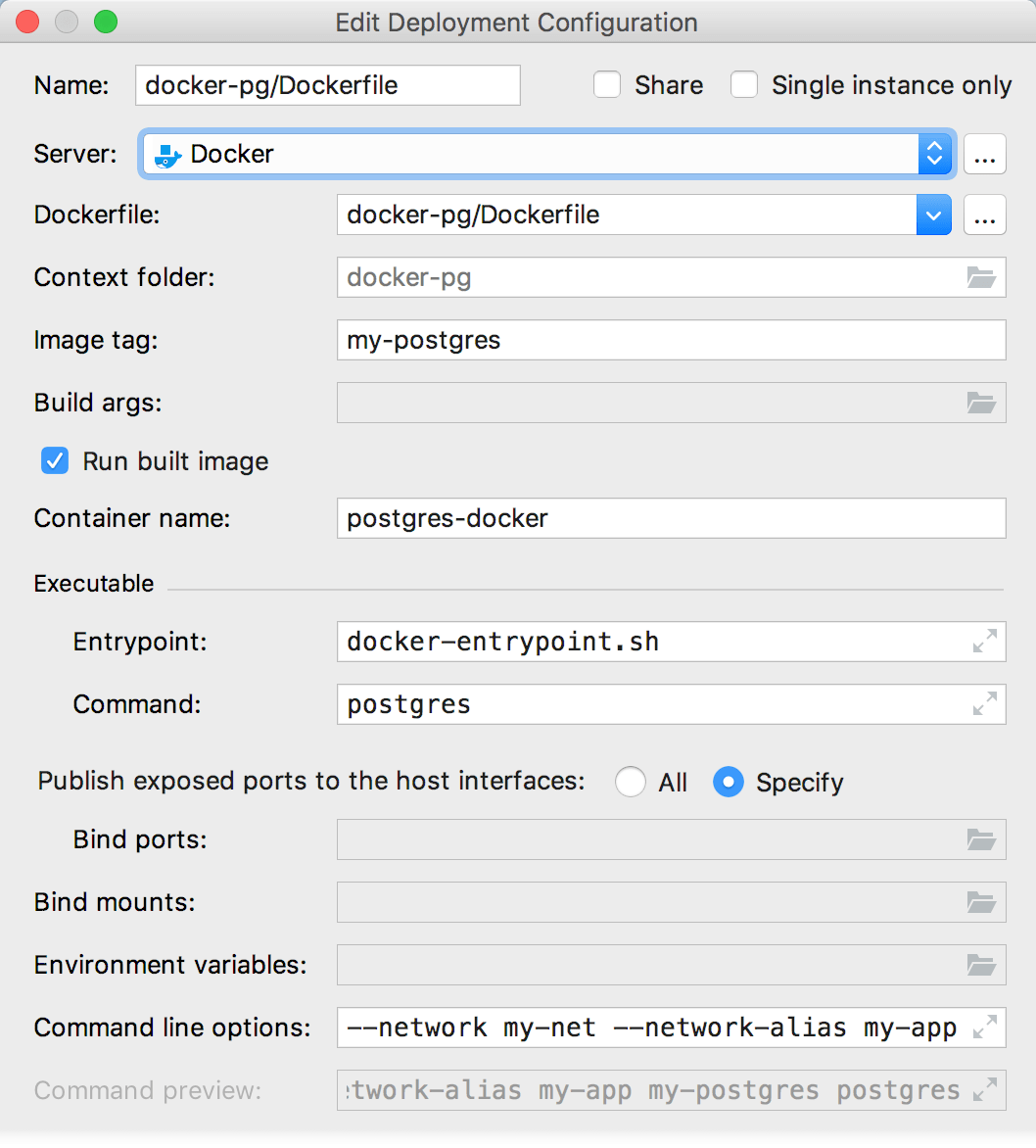Click the Command text field
Image resolution: width=1036 pixels, height=1148 pixels.
coord(672,704)
